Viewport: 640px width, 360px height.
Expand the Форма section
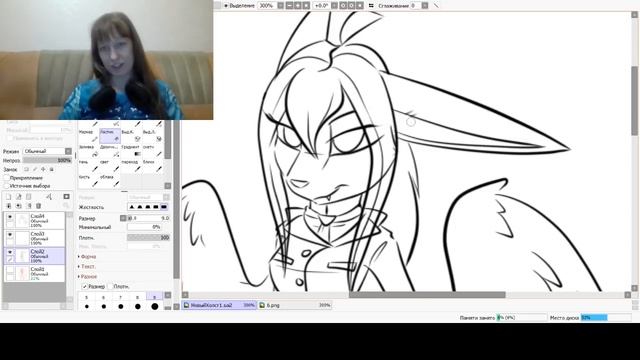pyautogui.click(x=87, y=257)
